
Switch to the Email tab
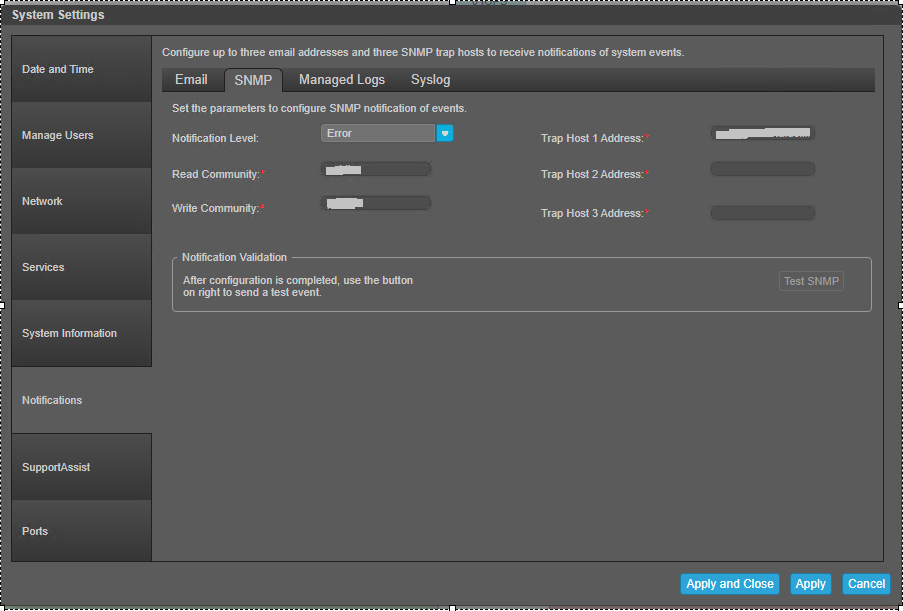[191, 80]
